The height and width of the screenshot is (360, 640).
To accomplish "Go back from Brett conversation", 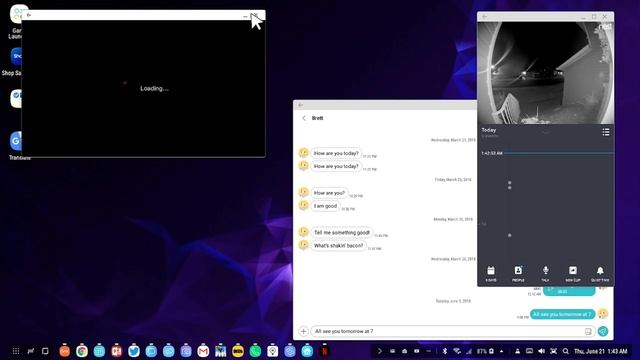I will pyautogui.click(x=304, y=118).
